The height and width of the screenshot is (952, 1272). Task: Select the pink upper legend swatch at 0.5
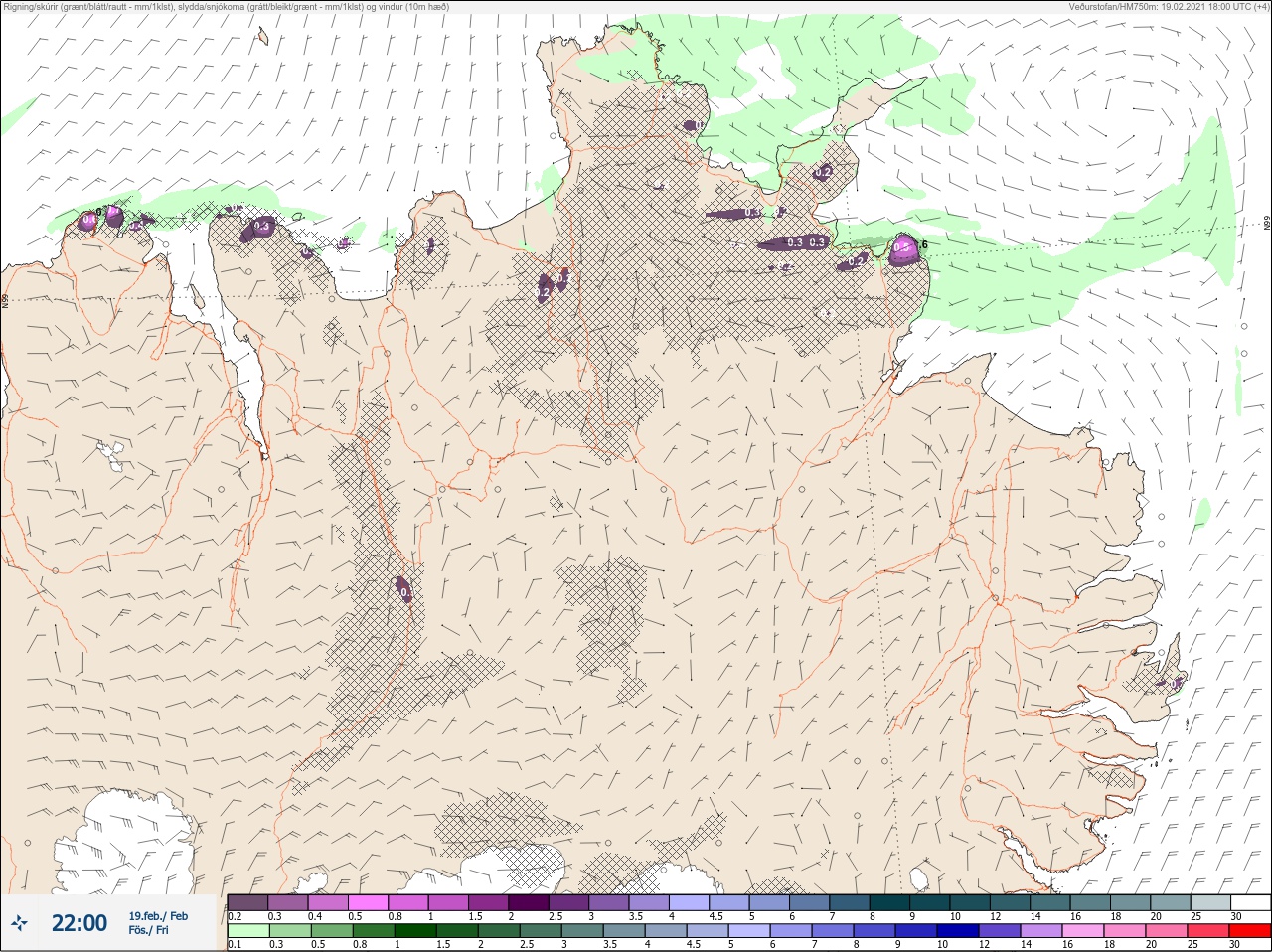tap(368, 901)
